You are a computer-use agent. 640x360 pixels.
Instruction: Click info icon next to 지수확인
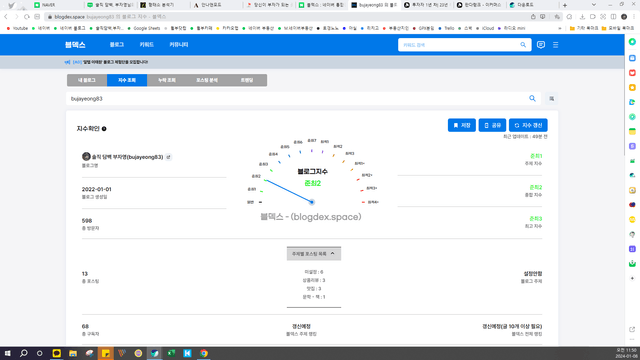pyautogui.click(x=104, y=129)
